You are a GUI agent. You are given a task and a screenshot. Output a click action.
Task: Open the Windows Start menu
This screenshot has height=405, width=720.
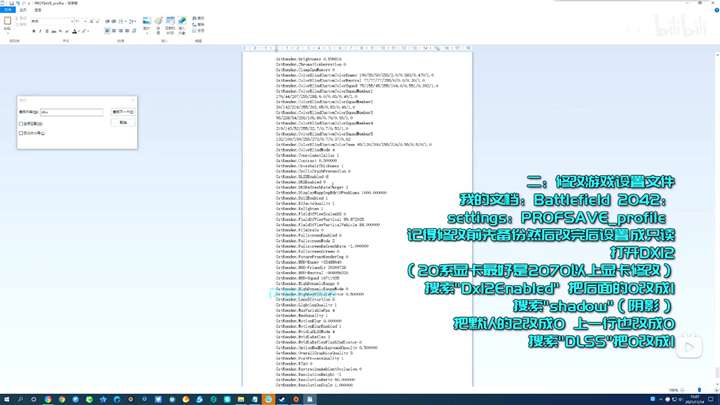pos(6,399)
